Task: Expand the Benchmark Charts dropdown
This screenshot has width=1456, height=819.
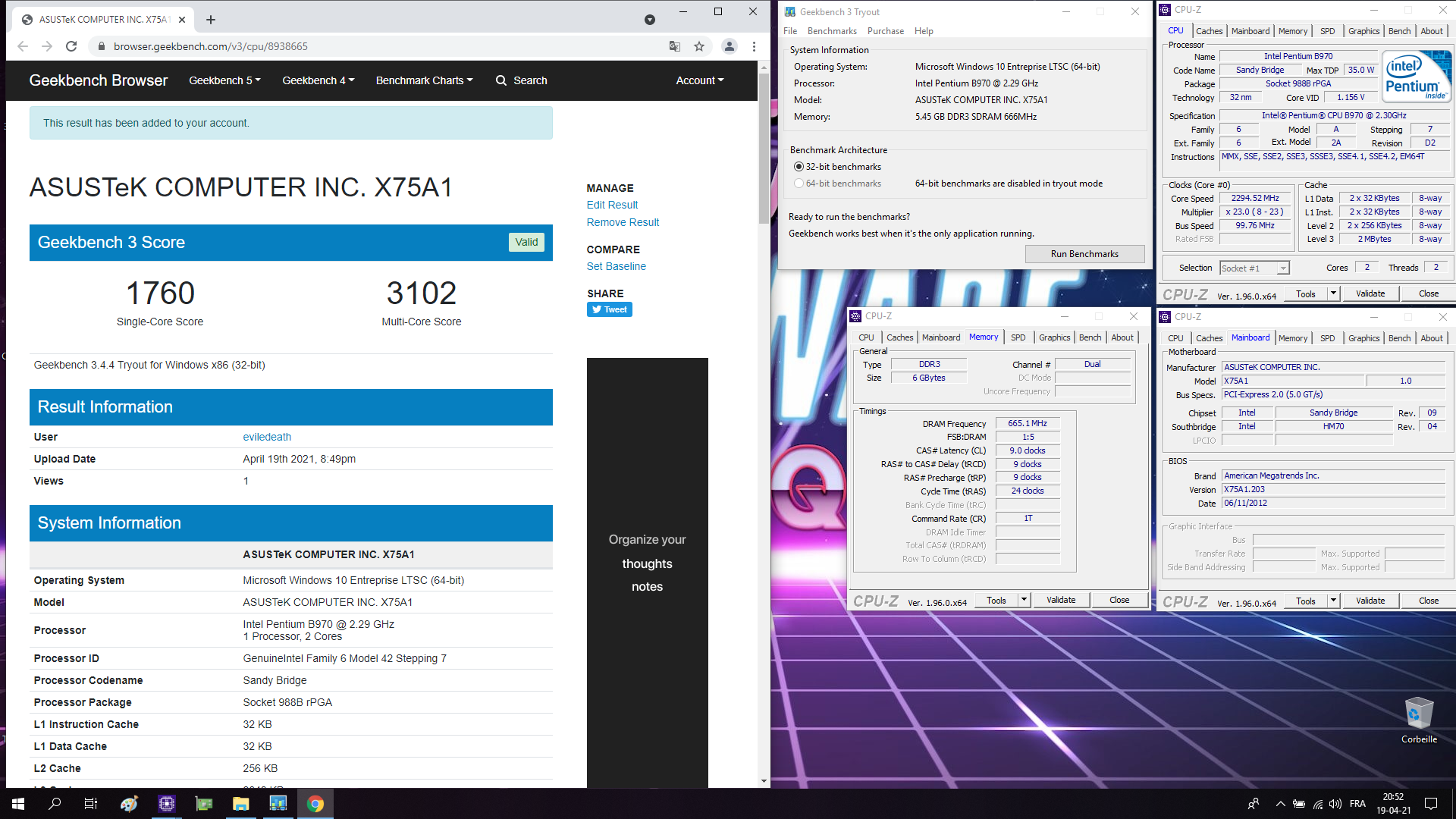Action: coord(424,80)
